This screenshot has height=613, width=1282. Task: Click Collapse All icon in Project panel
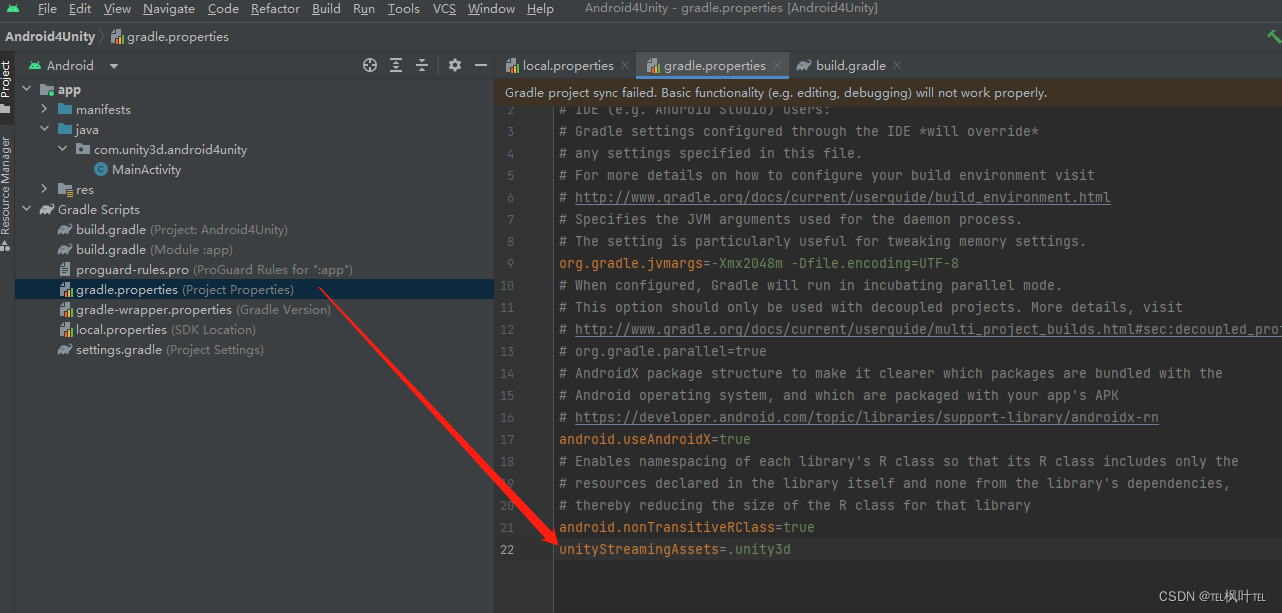coord(422,65)
